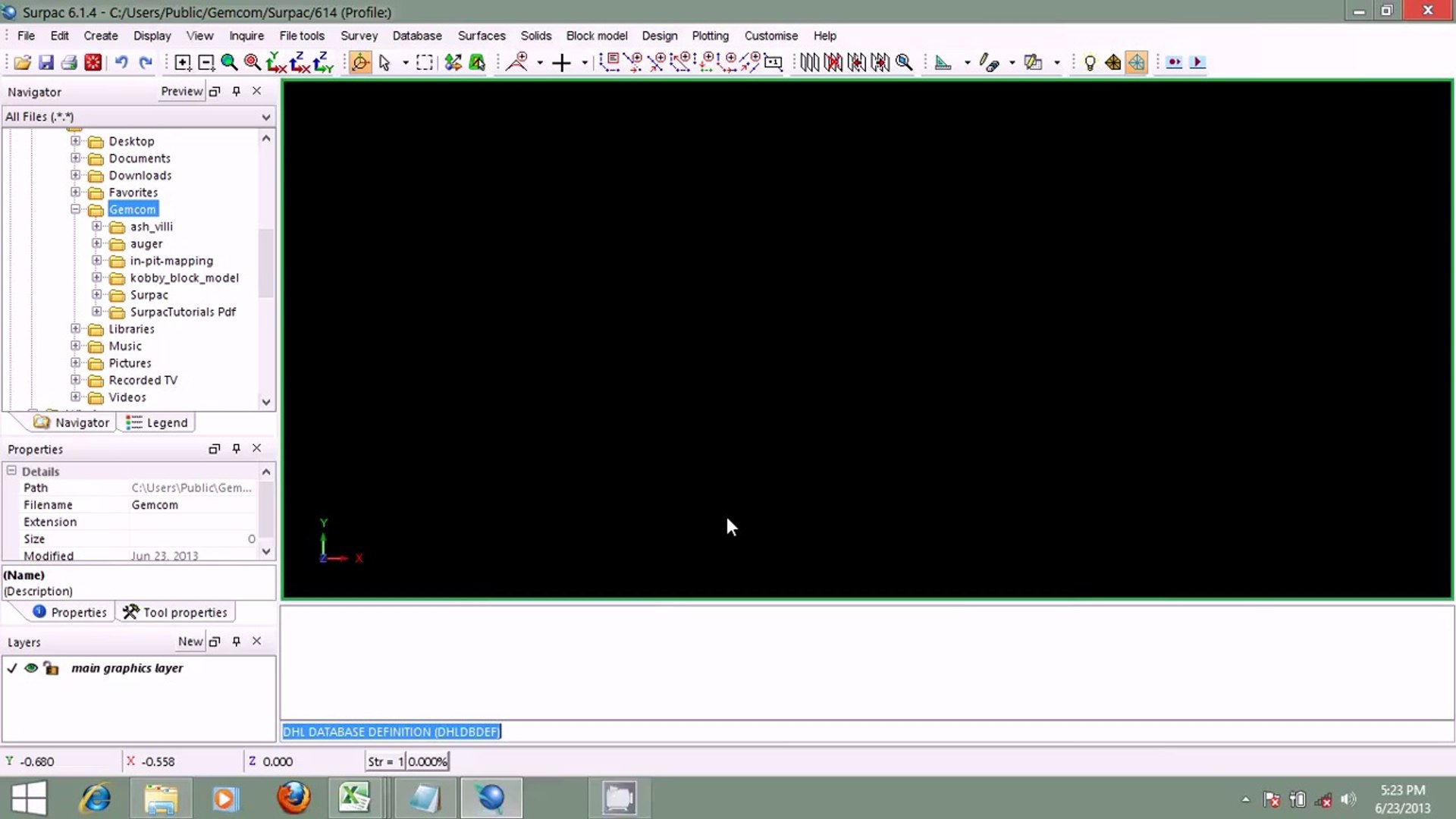
Task: Select the XY plane view icon
Action: pyautogui.click(x=276, y=63)
